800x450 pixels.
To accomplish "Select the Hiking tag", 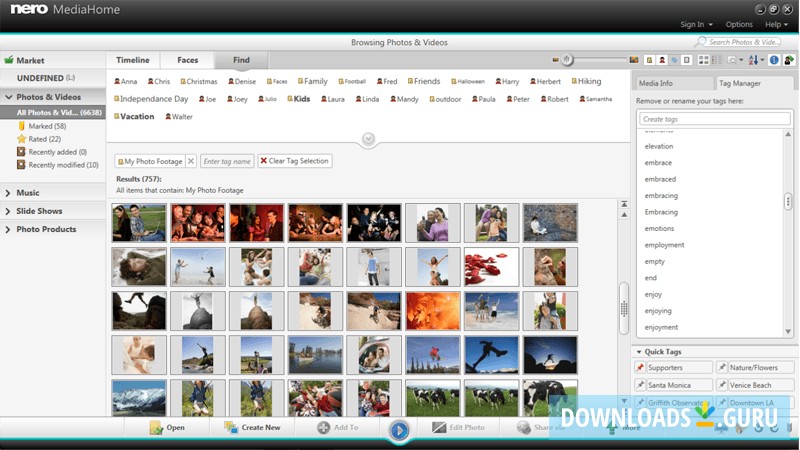I will (587, 82).
